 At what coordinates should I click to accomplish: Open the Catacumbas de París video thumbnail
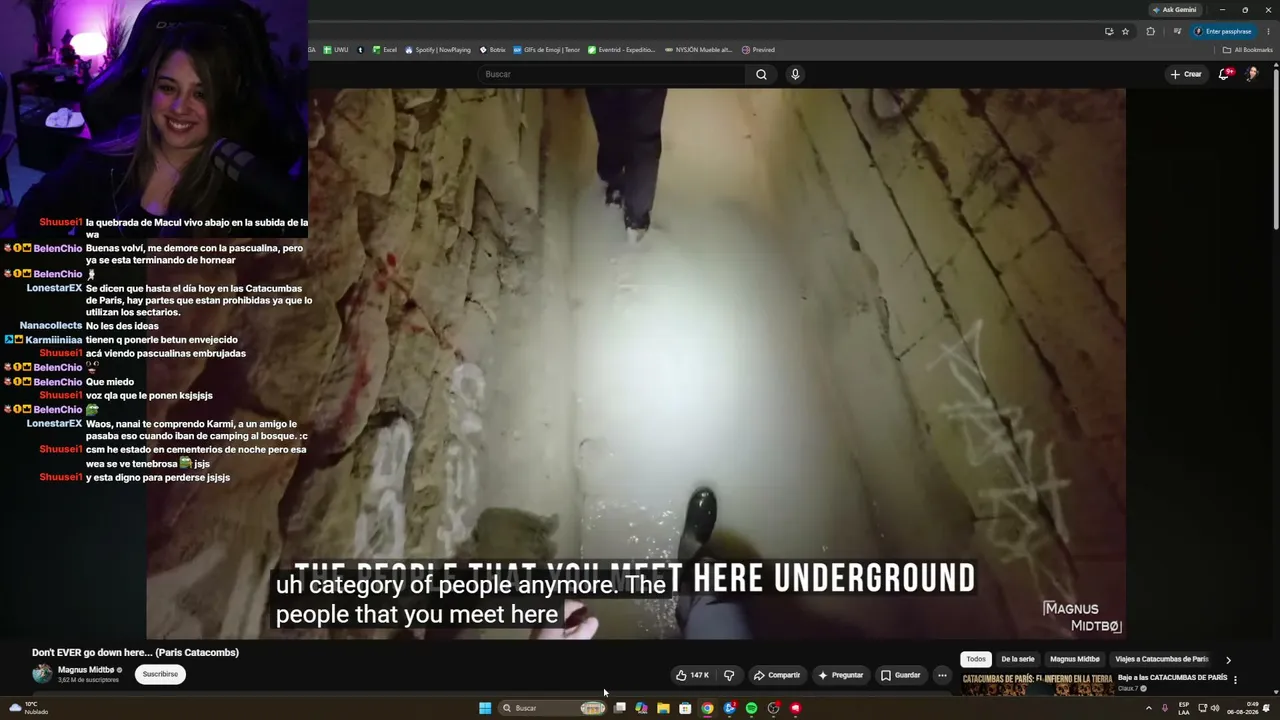[1037, 683]
